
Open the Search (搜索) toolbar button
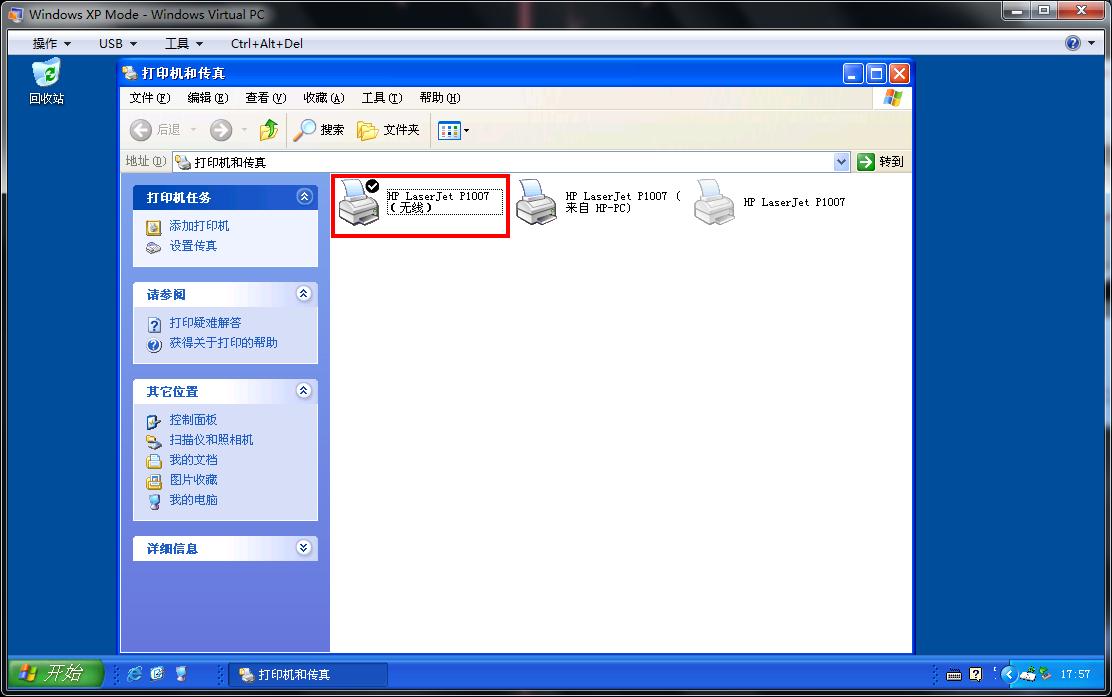(x=318, y=130)
